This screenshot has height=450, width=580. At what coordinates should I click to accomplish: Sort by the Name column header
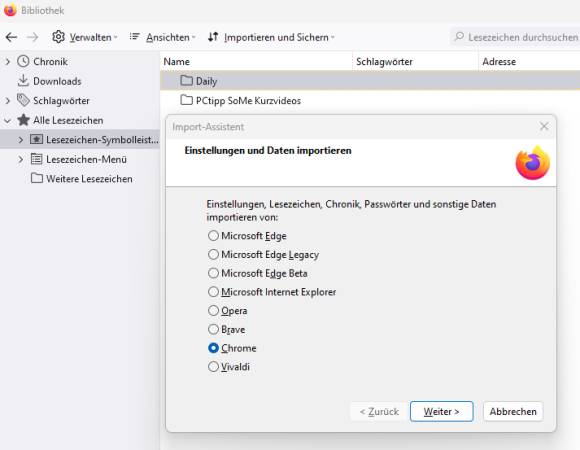coord(256,61)
